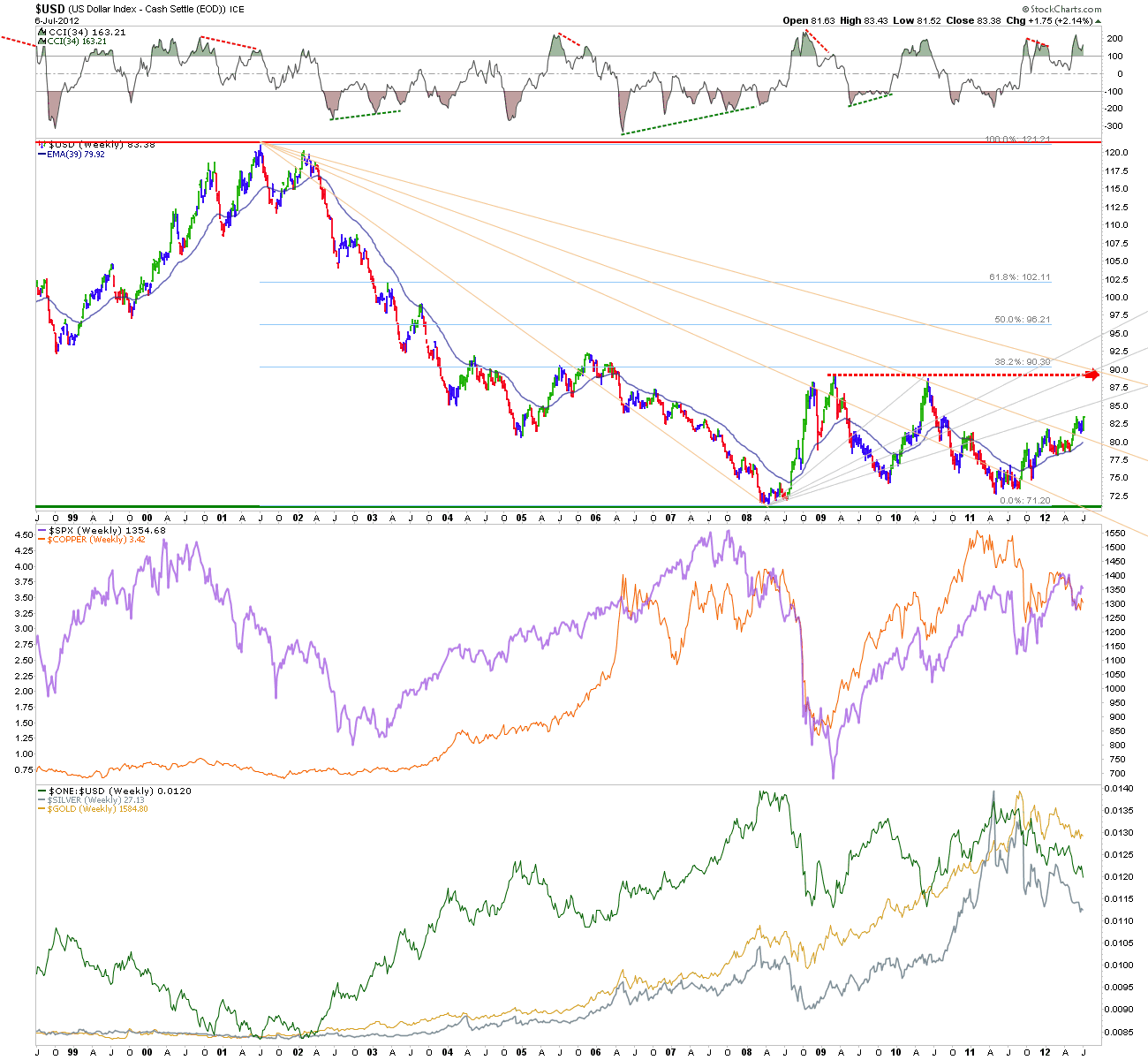Select the 61.8%: 102.11 Fibonacci level label
Screen dimensions: 1148x1060
pos(1020,277)
